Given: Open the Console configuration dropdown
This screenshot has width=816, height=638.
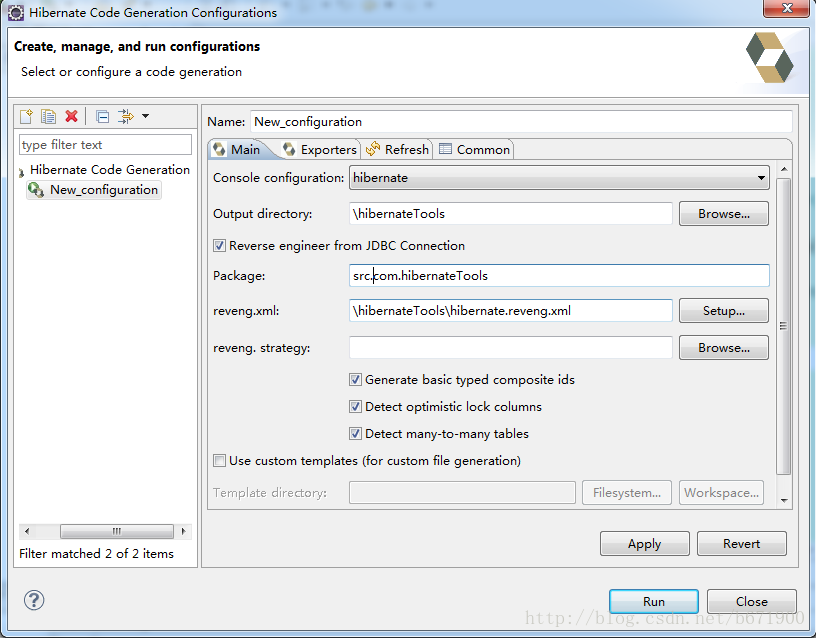Looking at the screenshot, I should point(559,178).
